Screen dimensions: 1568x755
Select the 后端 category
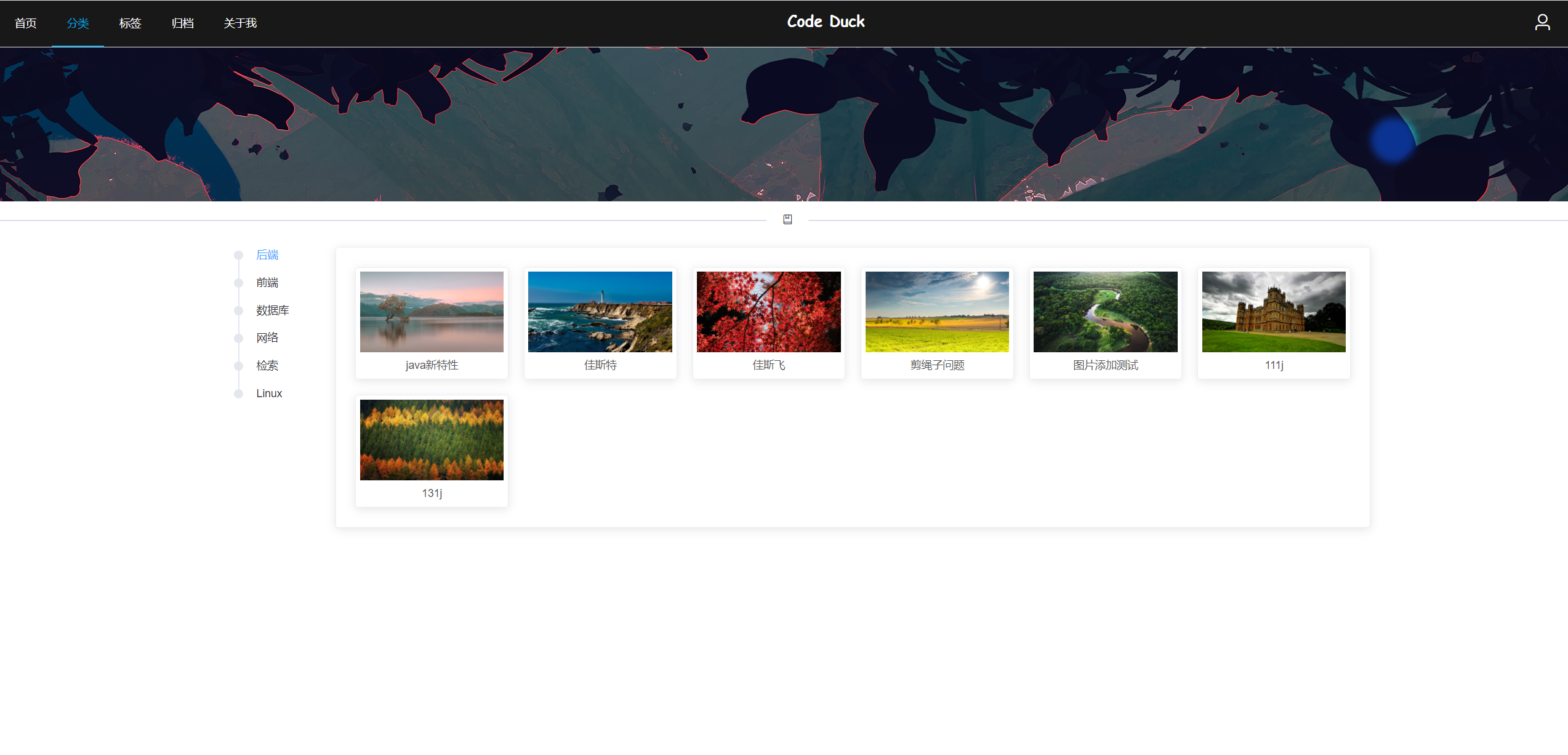(x=267, y=255)
